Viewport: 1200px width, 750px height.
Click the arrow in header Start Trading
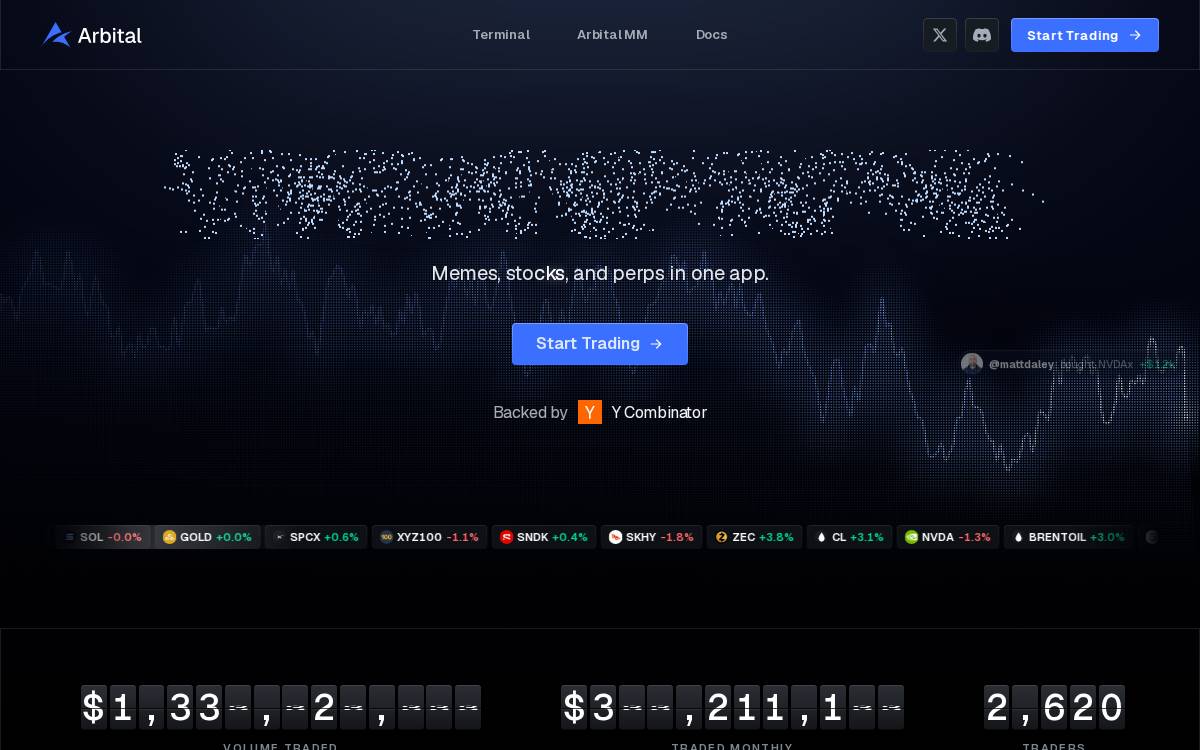[x=1135, y=35]
